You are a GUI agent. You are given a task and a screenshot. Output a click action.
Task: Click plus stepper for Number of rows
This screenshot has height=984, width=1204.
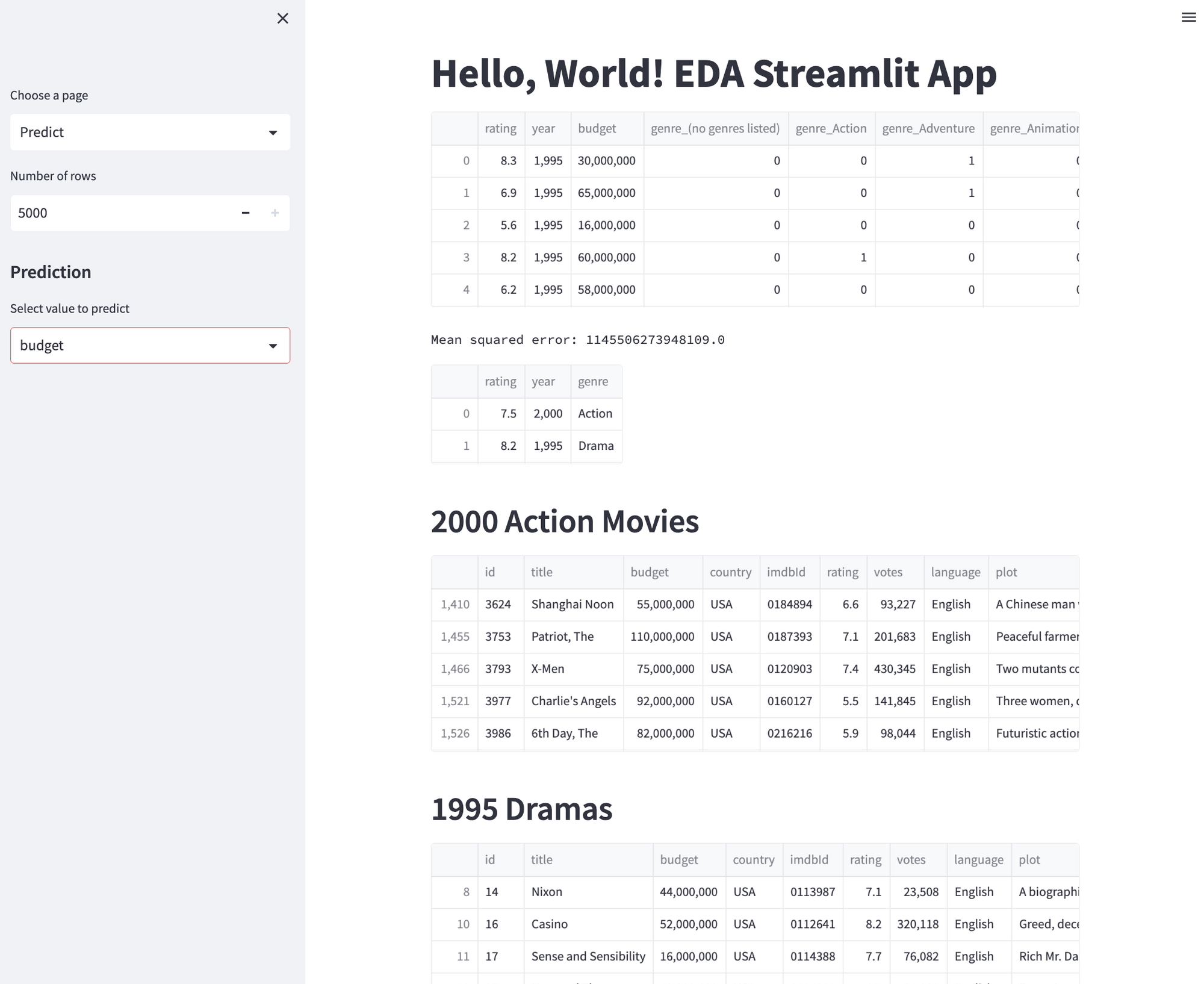click(275, 213)
